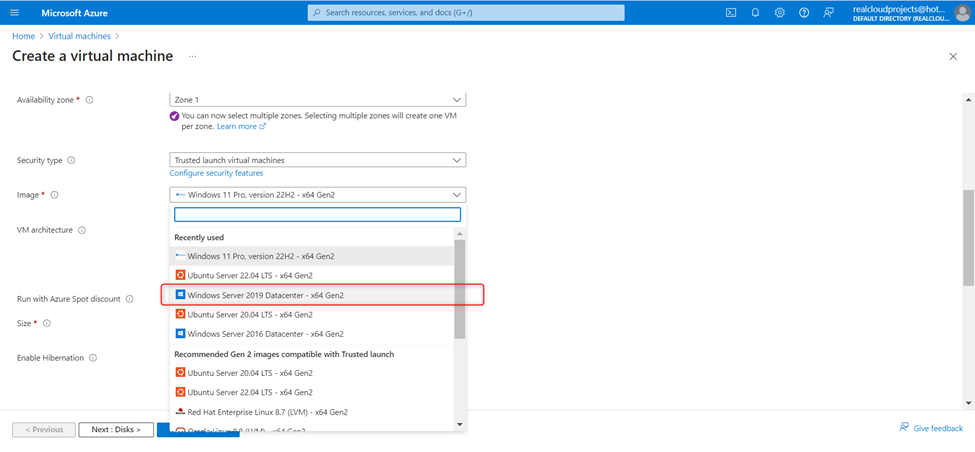Open portal settings gear
Viewport: 975px width, 452px height.
(780, 12)
